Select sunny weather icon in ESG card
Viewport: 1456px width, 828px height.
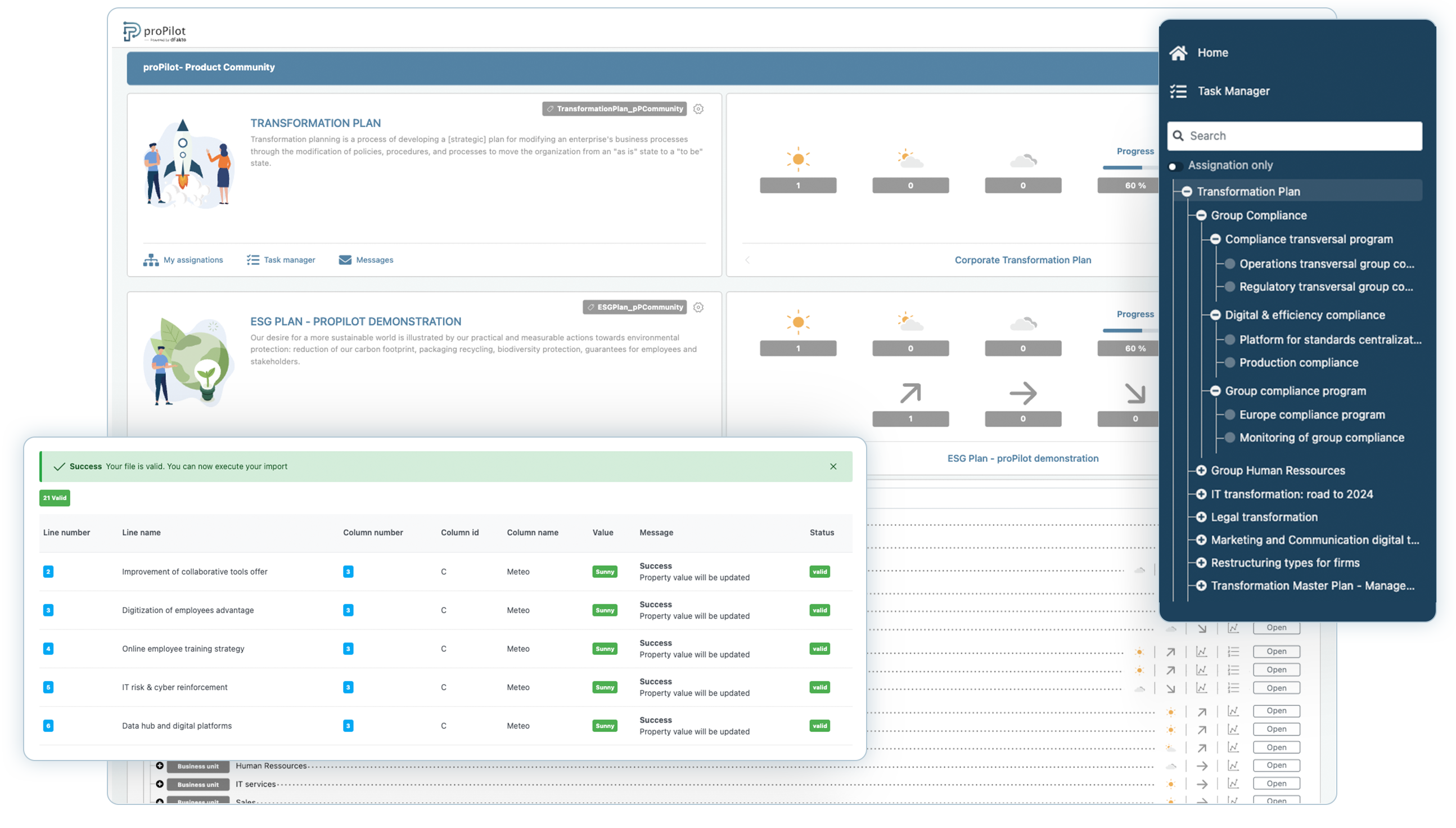(x=797, y=322)
